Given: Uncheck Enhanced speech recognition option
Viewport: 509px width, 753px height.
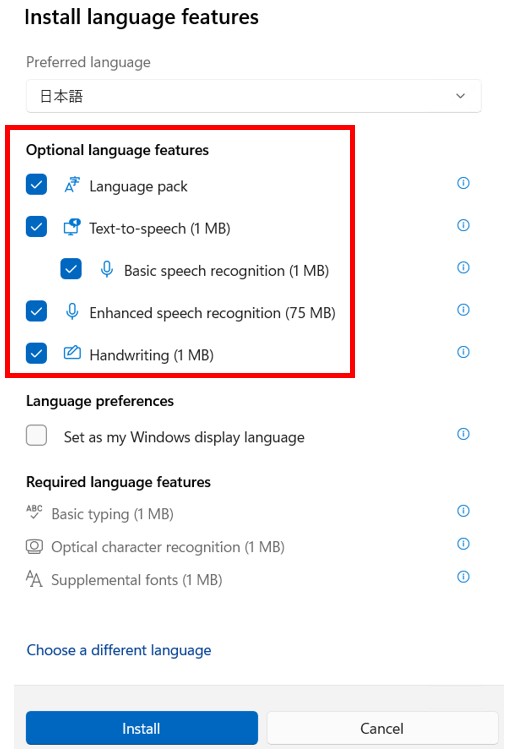Looking at the screenshot, I should pos(36,311).
